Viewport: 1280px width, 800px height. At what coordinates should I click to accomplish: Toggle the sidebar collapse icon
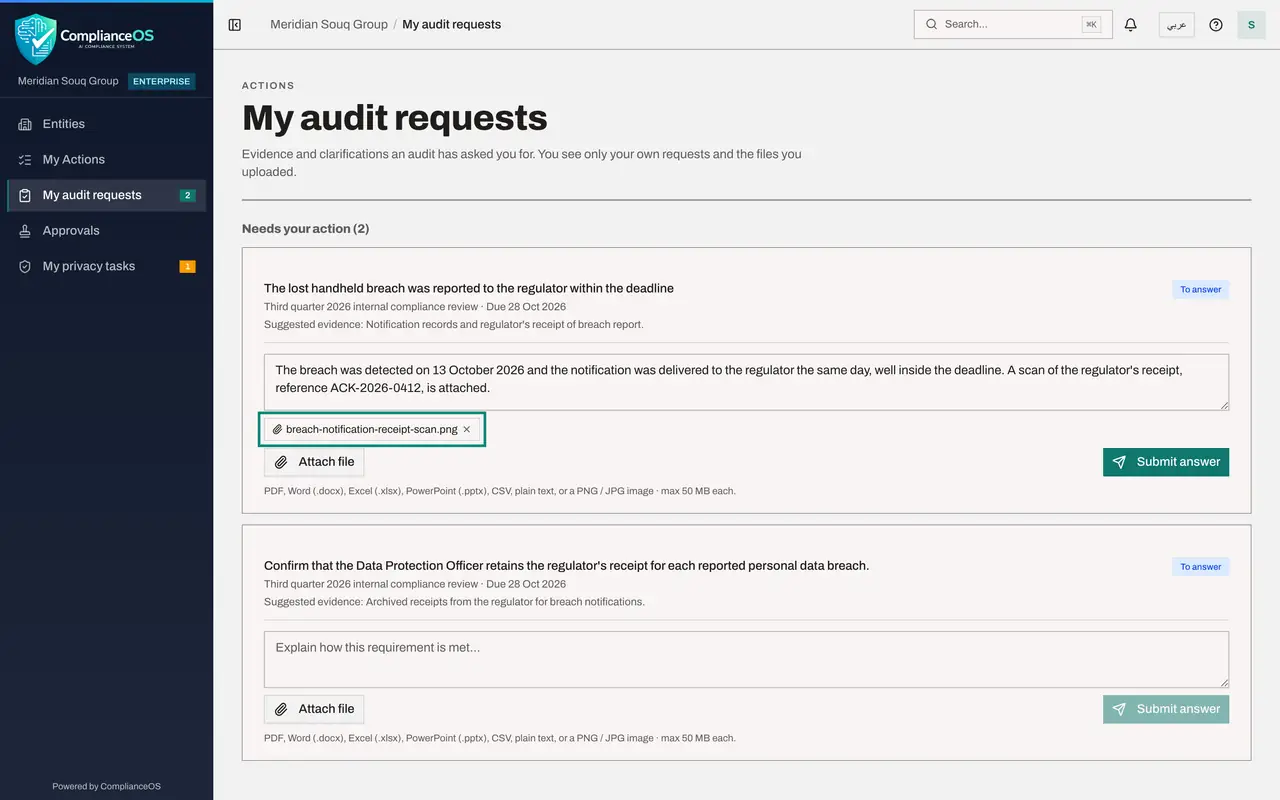click(x=235, y=24)
